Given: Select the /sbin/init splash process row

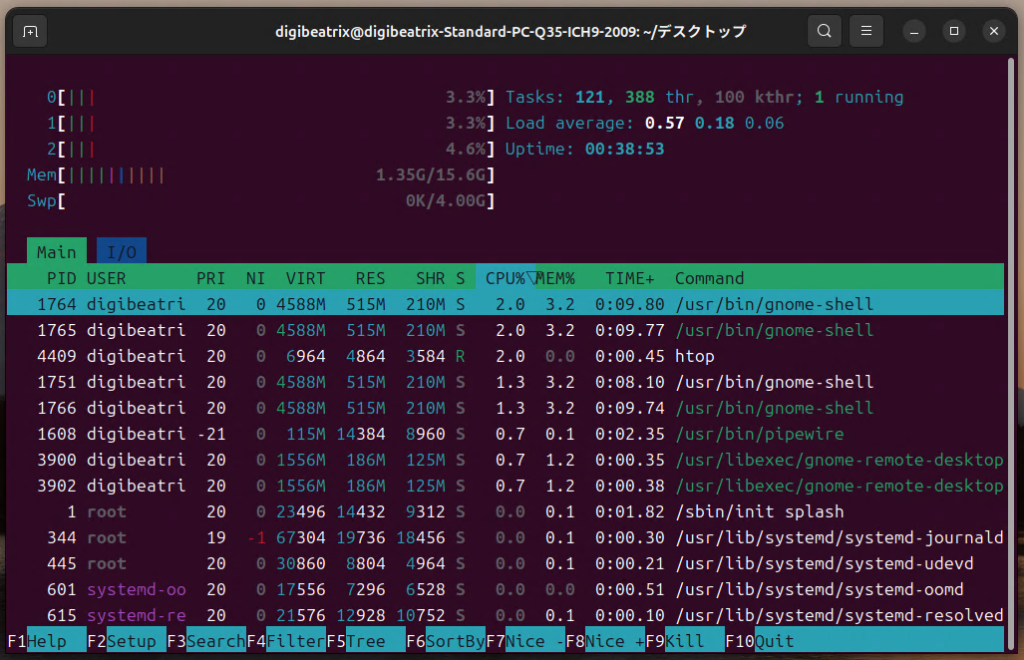Looking at the screenshot, I should [400, 511].
